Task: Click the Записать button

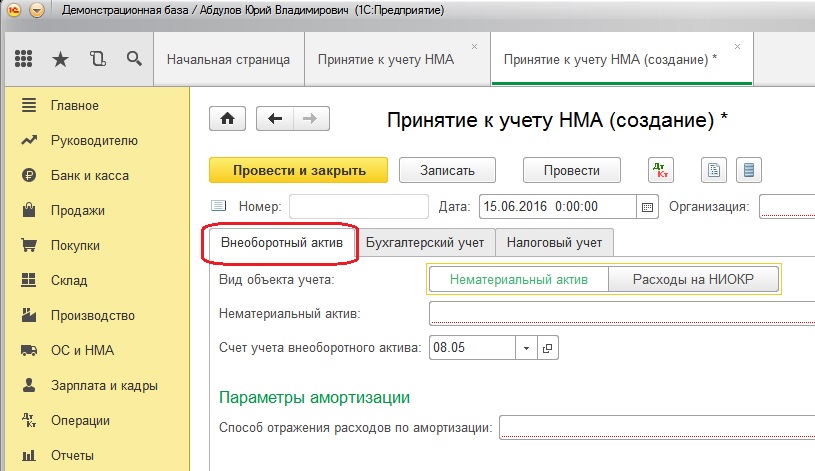Action: pos(447,170)
